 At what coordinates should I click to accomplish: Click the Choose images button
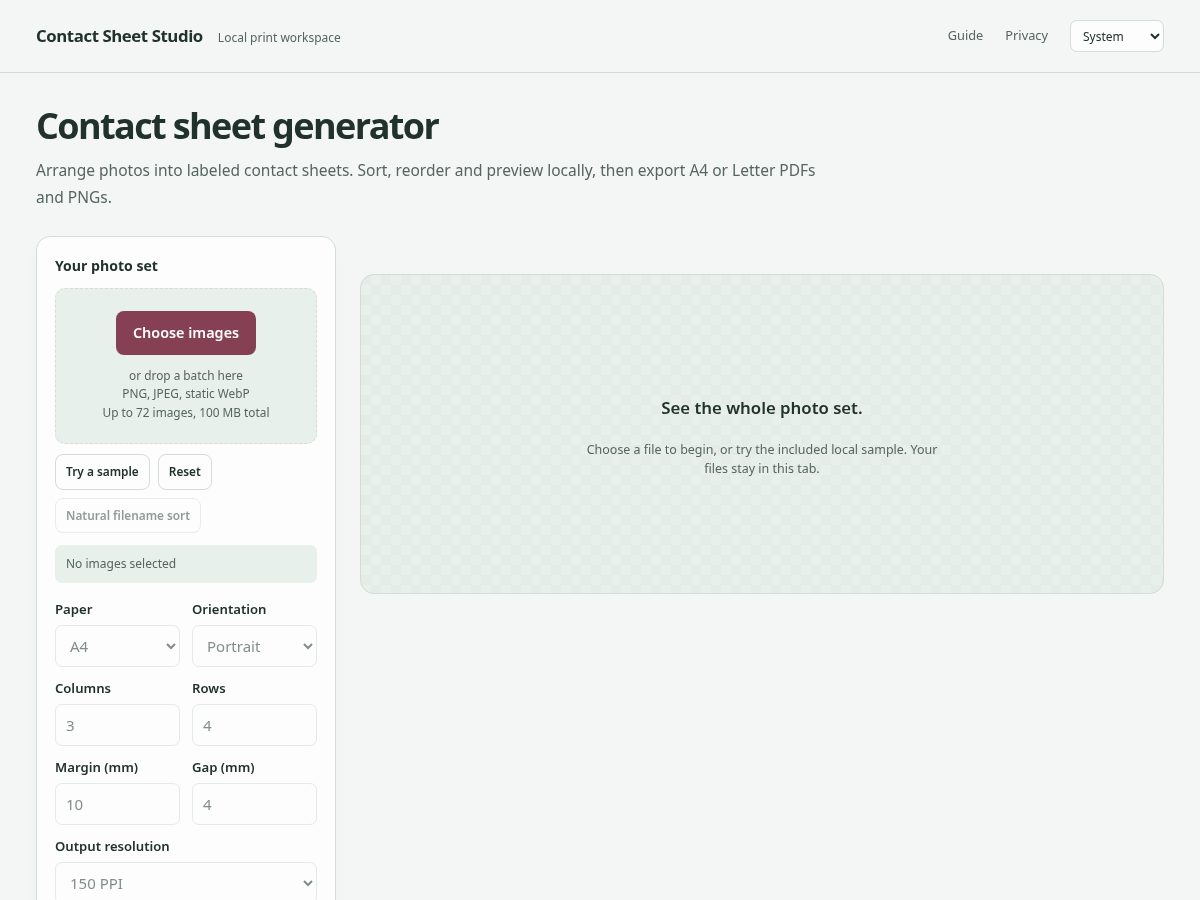click(x=186, y=333)
